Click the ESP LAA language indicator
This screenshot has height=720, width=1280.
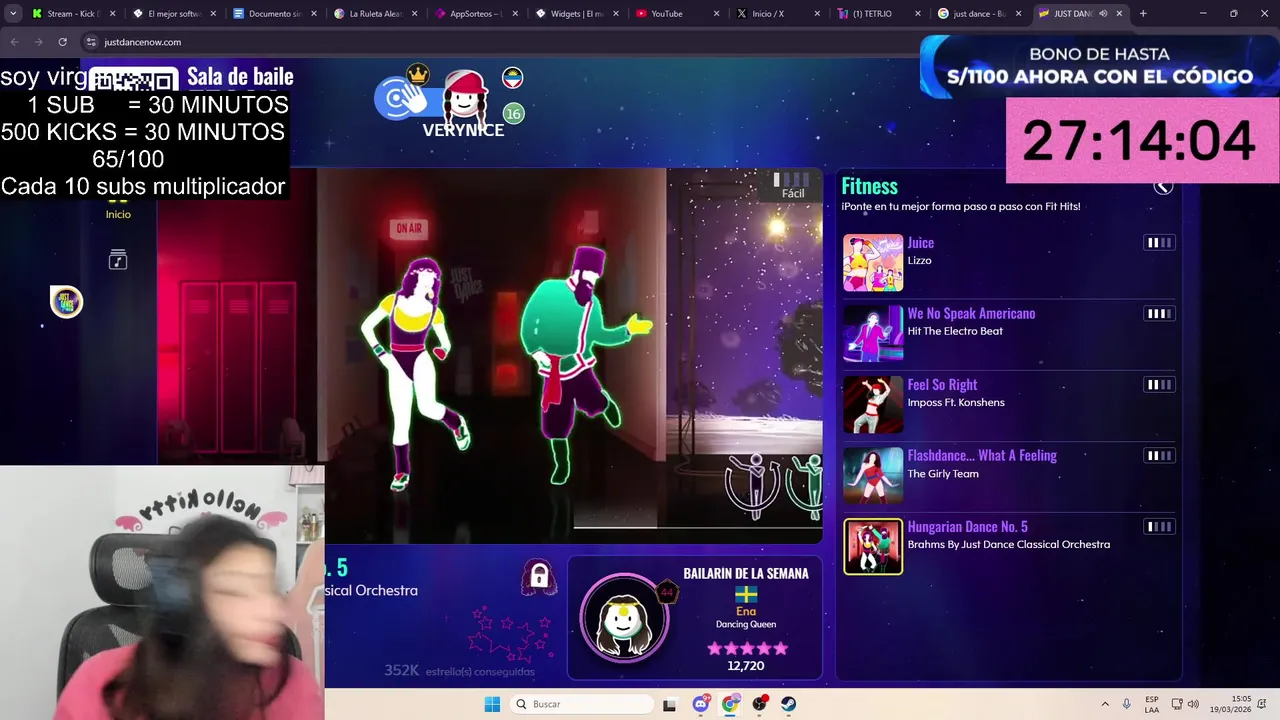1152,704
